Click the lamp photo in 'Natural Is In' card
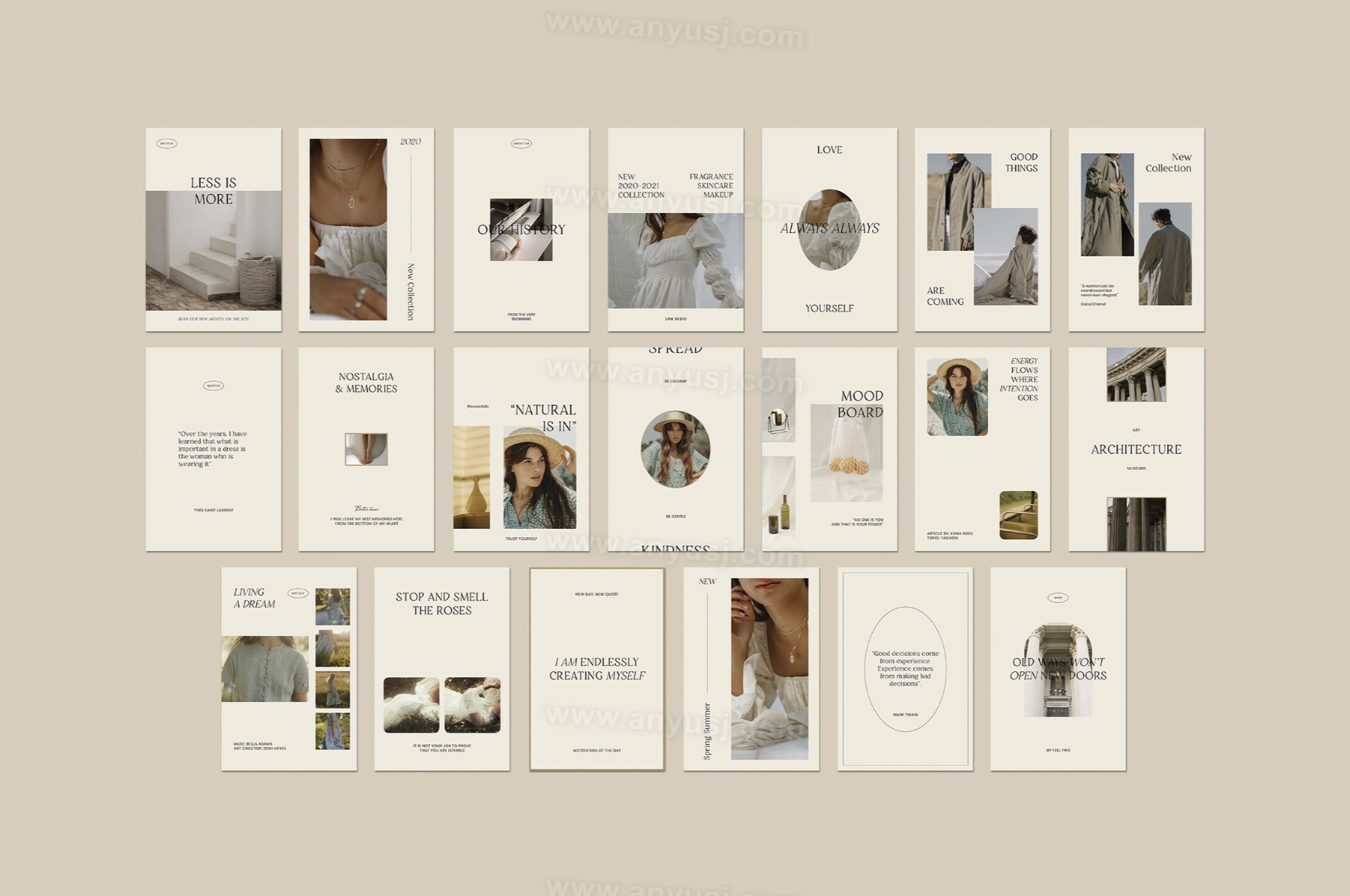Image resolution: width=1350 pixels, height=896 pixels. [472, 477]
